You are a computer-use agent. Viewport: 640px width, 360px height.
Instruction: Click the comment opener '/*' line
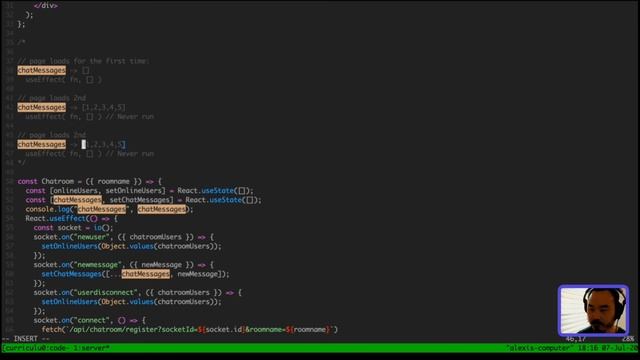pyautogui.click(x=21, y=42)
